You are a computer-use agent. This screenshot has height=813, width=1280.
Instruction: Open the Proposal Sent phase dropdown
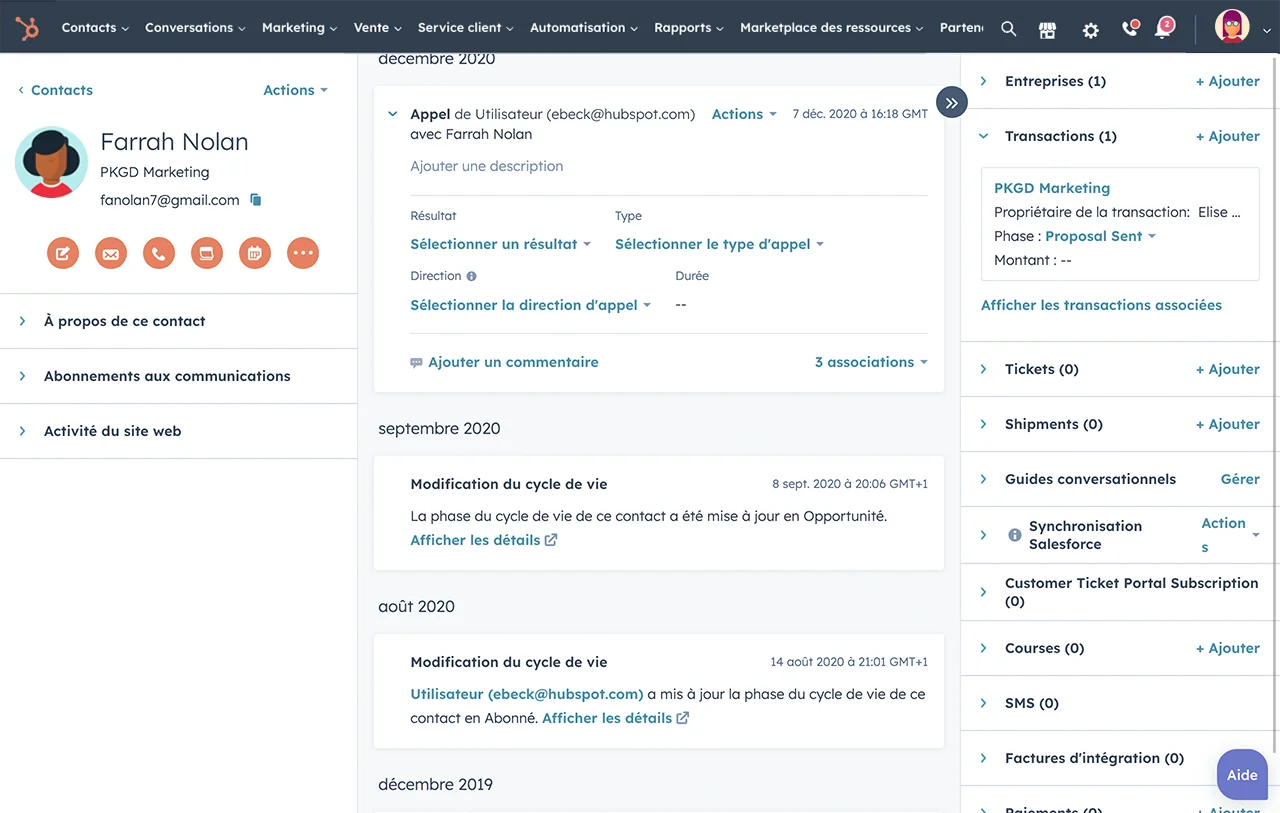(1100, 236)
